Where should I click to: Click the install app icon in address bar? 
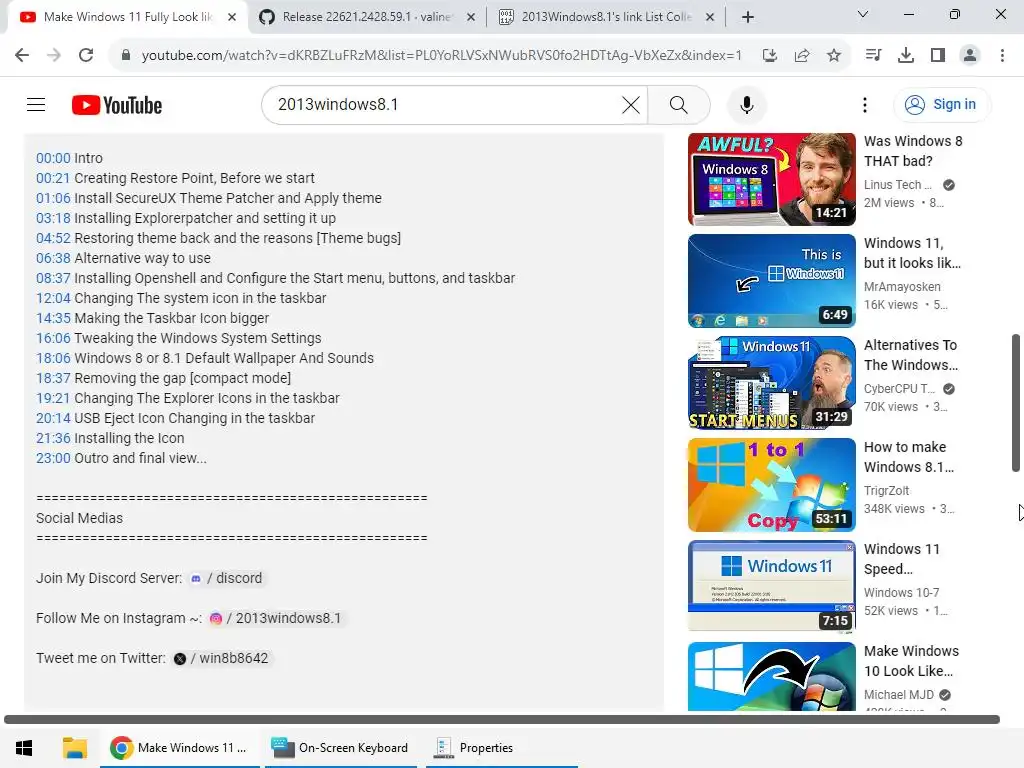click(770, 56)
